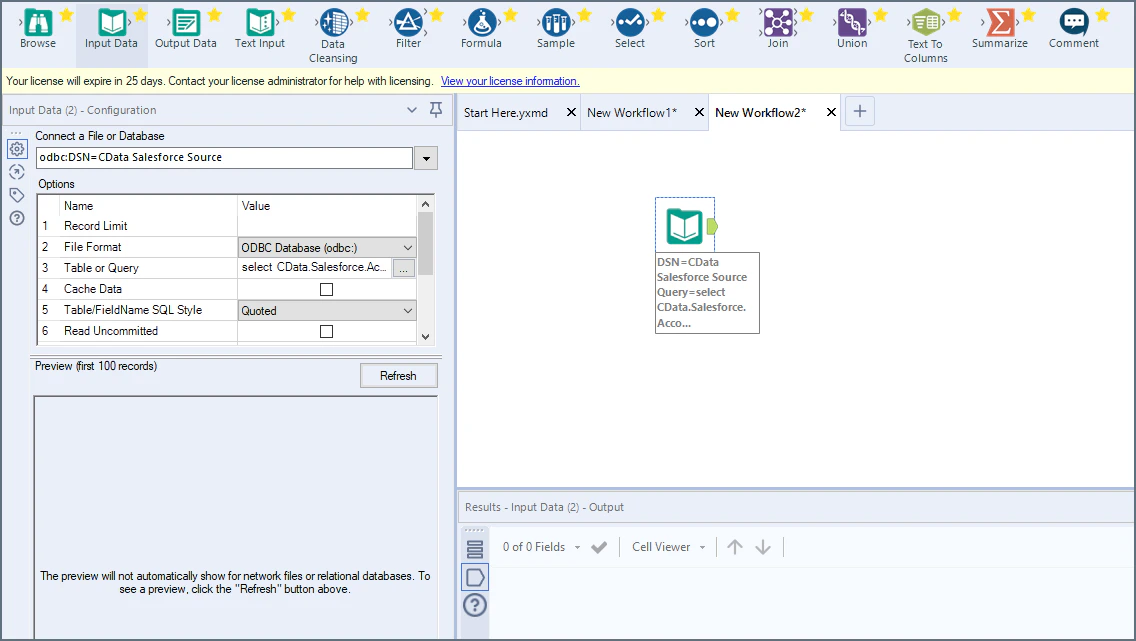The image size is (1136, 641).
Task: Open the File Format dropdown
Action: [x=408, y=246]
